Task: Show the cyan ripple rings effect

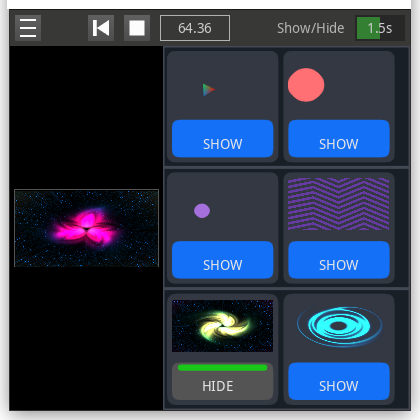Action: [x=339, y=381]
